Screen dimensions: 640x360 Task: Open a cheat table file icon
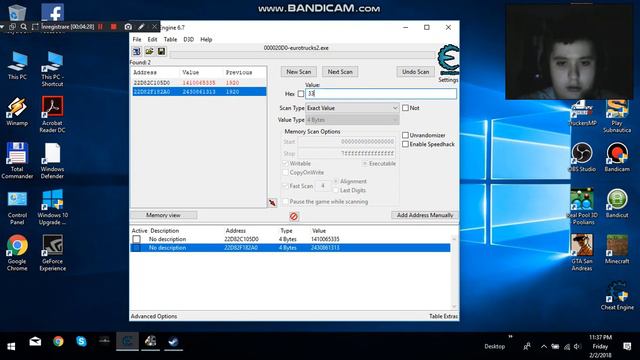click(149, 51)
